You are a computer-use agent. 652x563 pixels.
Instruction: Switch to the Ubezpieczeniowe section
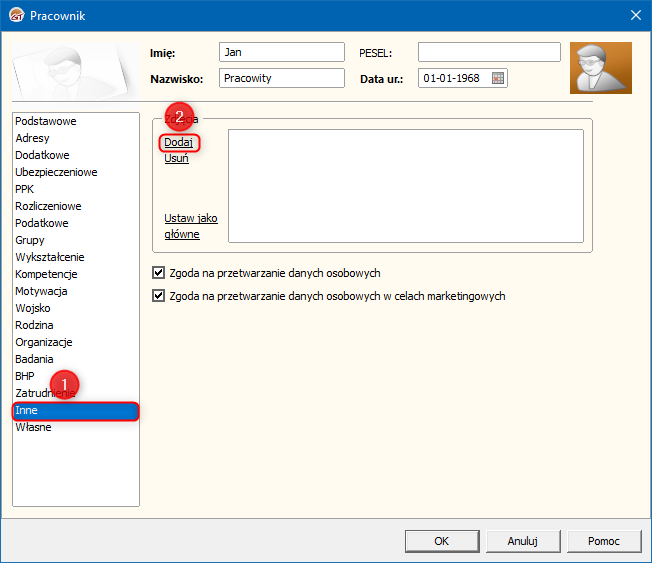tap(56, 172)
